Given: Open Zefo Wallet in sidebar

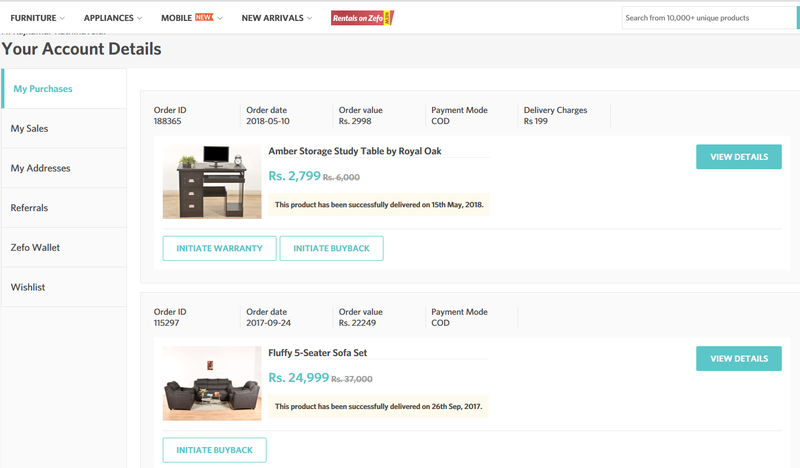Looking at the screenshot, I should pos(64,248).
